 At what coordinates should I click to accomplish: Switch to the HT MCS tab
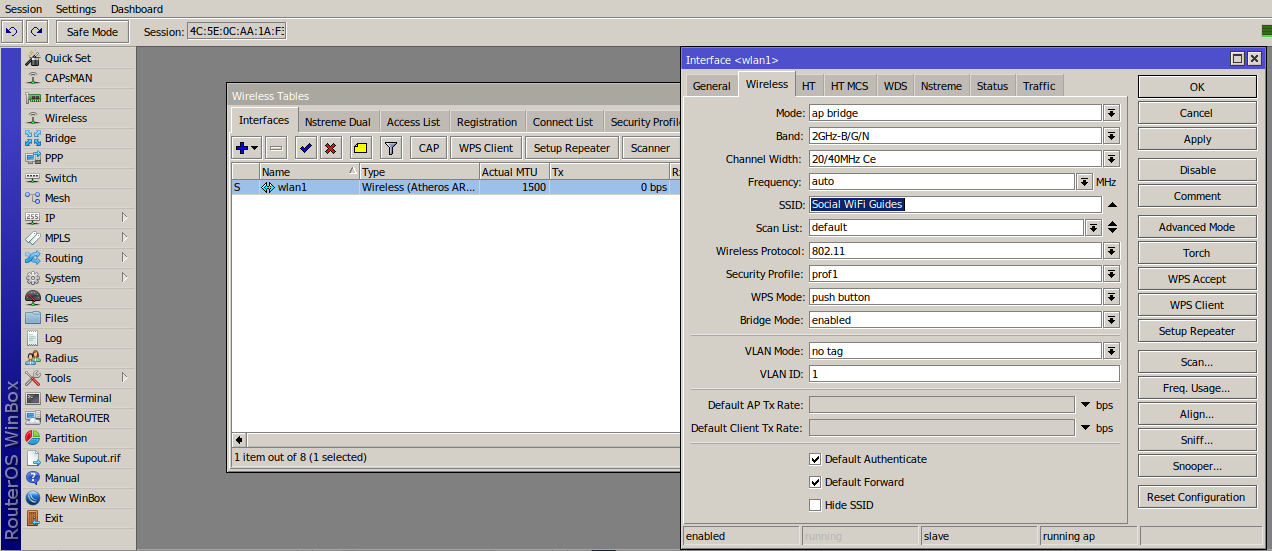(x=849, y=86)
